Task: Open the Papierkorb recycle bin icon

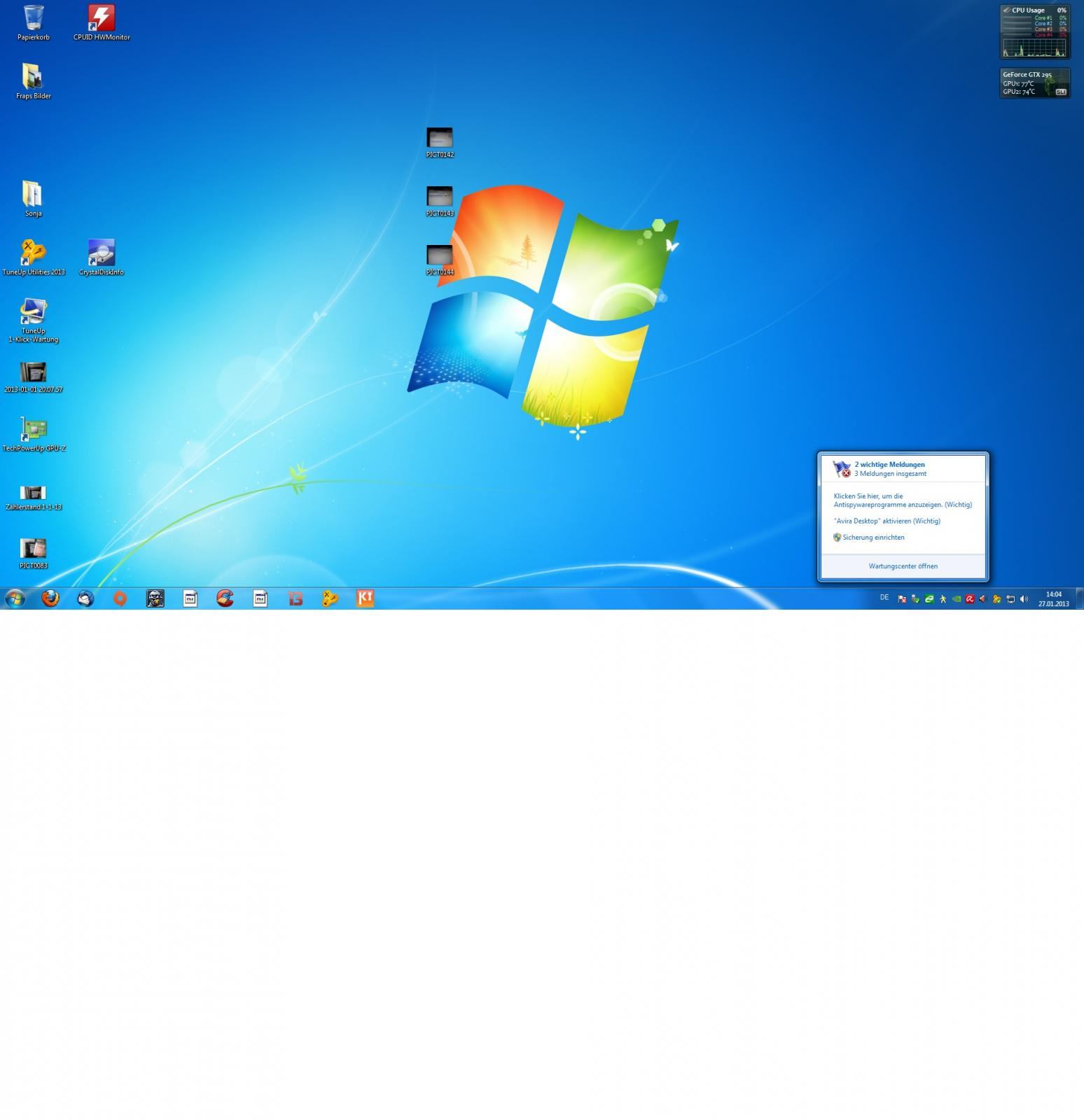Action: pos(34,22)
